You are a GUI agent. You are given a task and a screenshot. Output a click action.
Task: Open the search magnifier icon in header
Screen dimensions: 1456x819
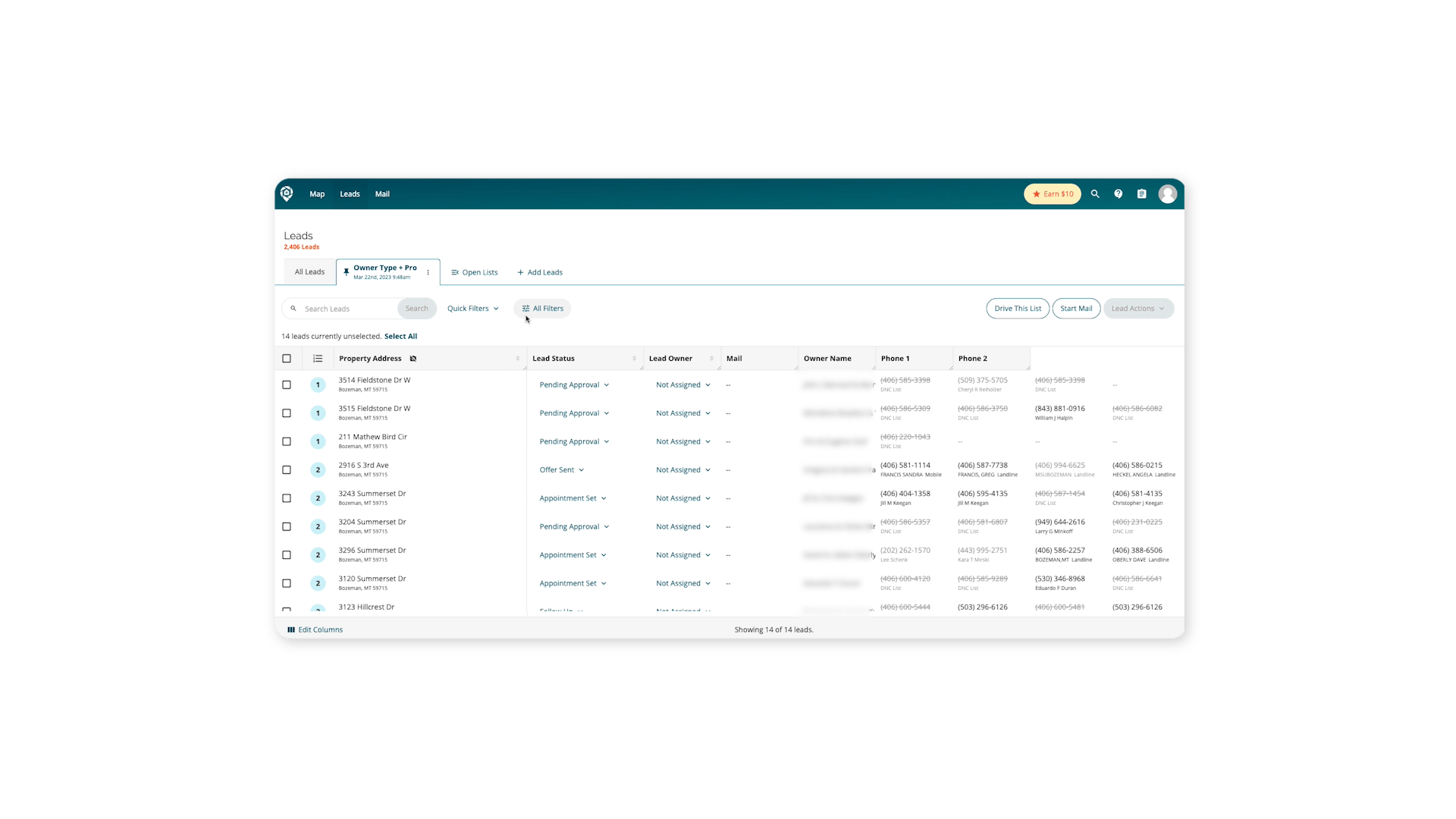[1095, 194]
